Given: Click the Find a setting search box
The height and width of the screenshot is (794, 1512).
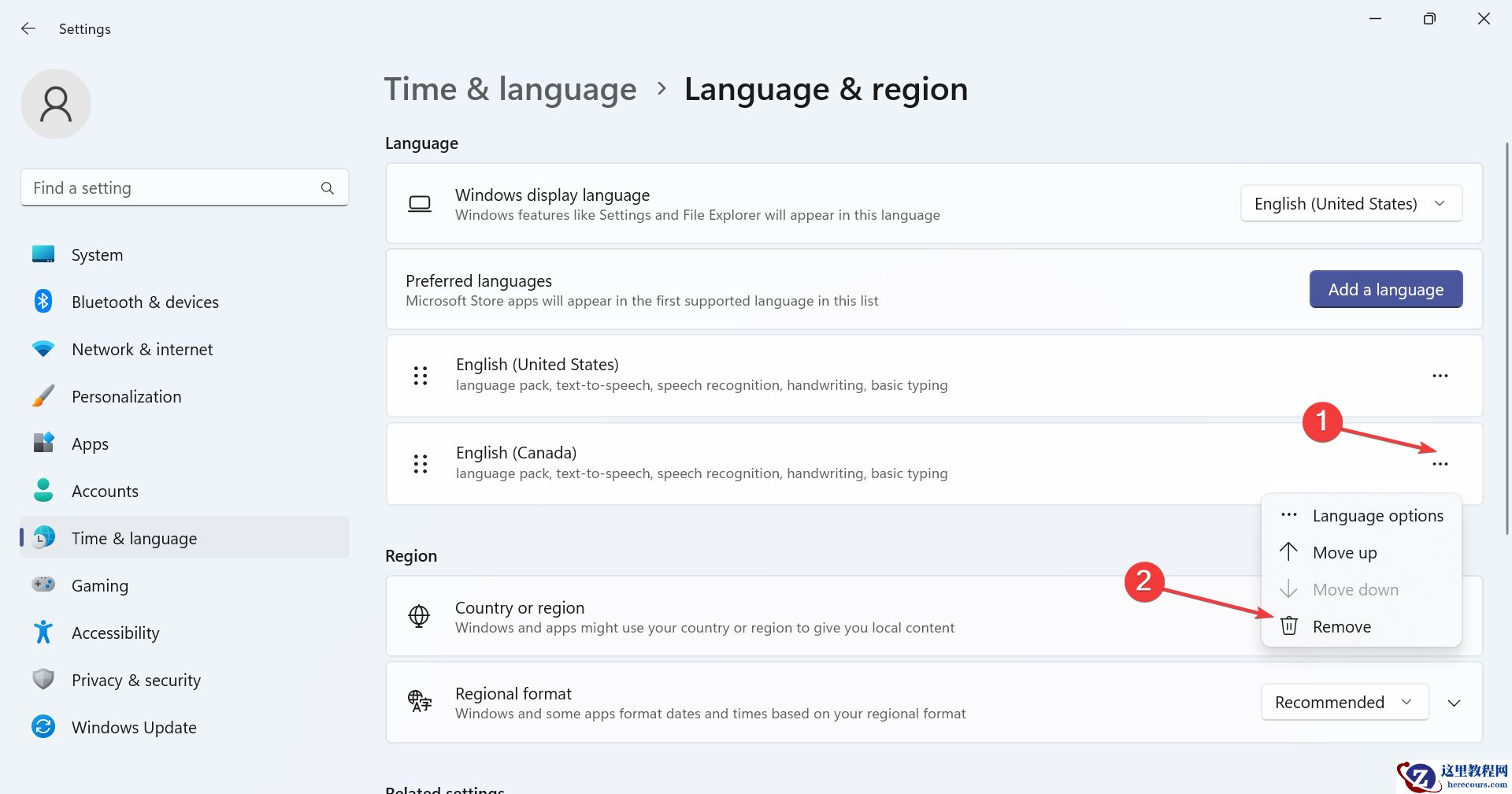Looking at the screenshot, I should 184,188.
